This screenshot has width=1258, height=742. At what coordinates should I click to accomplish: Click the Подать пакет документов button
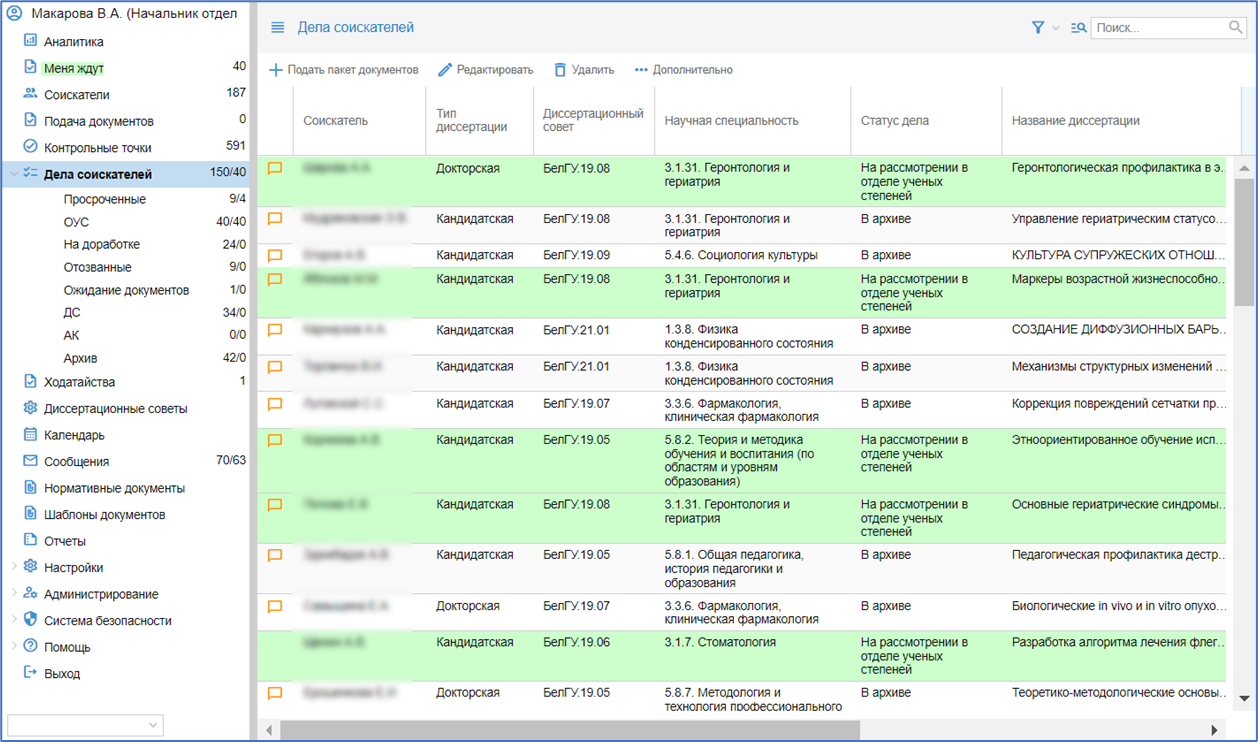click(x=344, y=70)
